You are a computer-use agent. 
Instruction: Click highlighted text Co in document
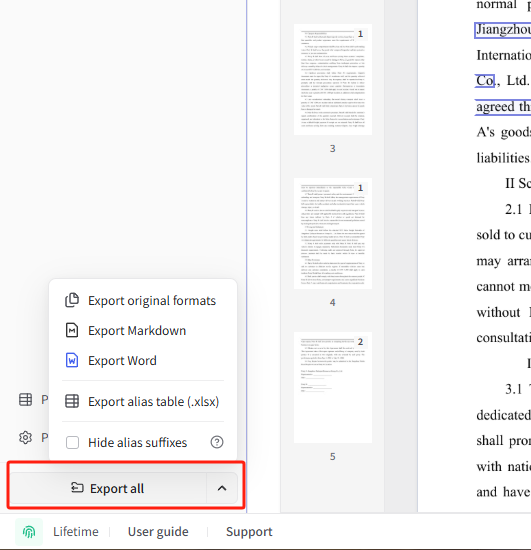(x=485, y=81)
